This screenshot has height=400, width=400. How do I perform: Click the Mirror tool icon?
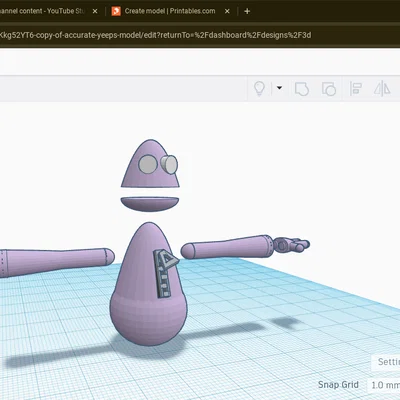tap(382, 89)
